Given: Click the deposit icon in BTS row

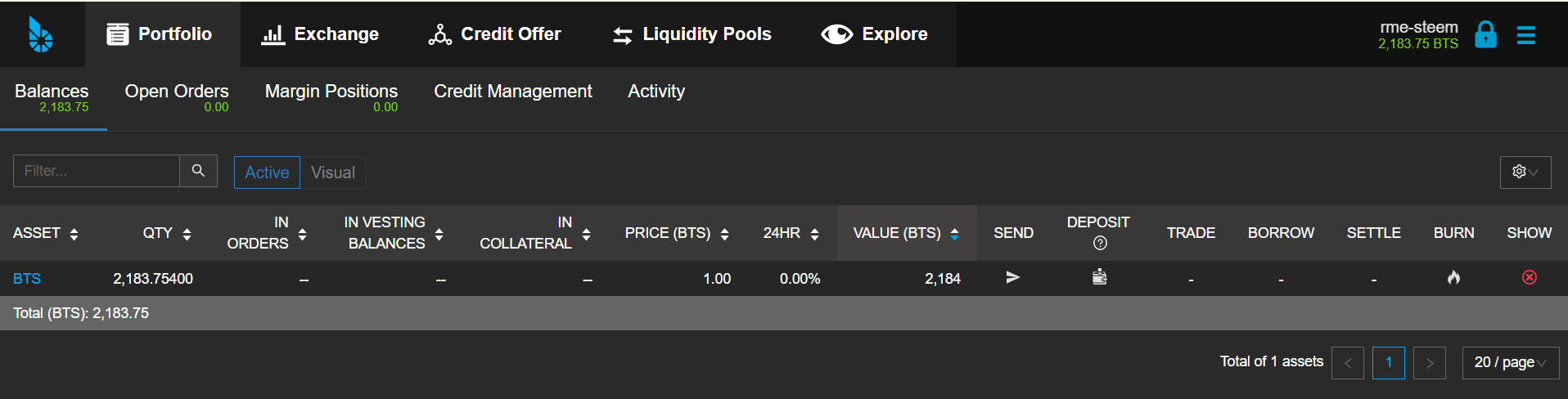Looking at the screenshot, I should 1099,277.
